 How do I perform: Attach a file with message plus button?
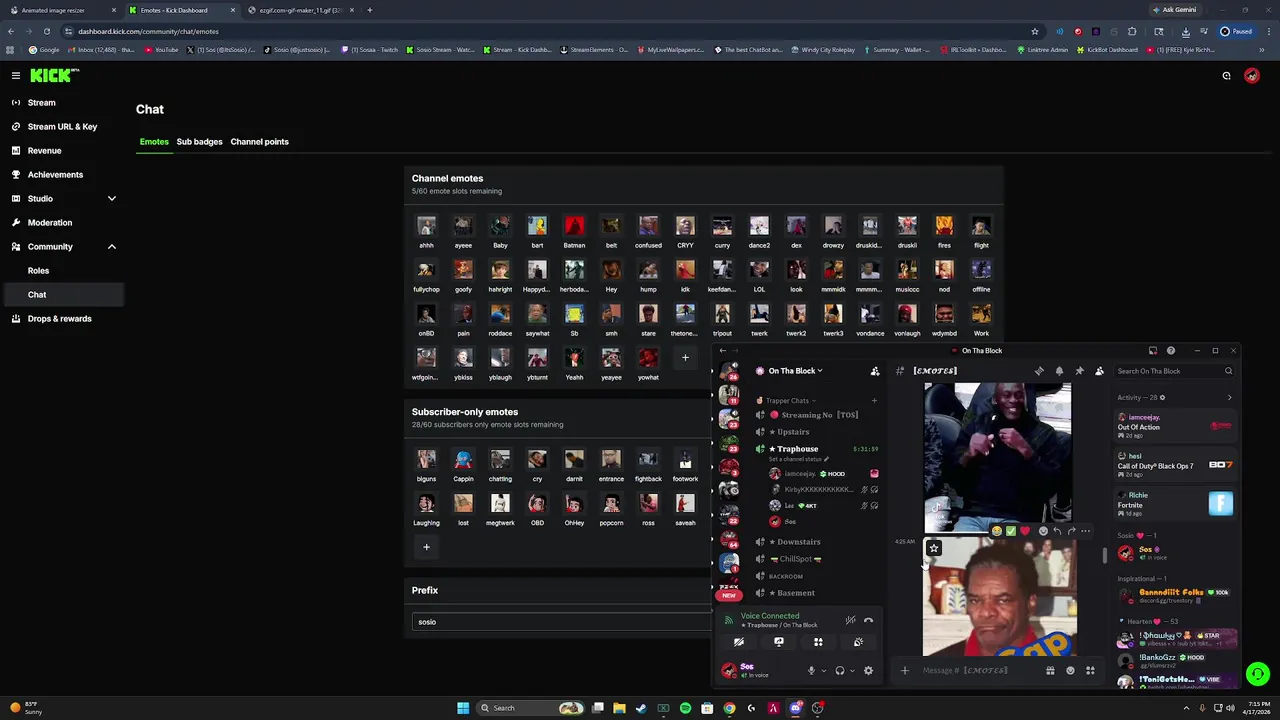(905, 671)
